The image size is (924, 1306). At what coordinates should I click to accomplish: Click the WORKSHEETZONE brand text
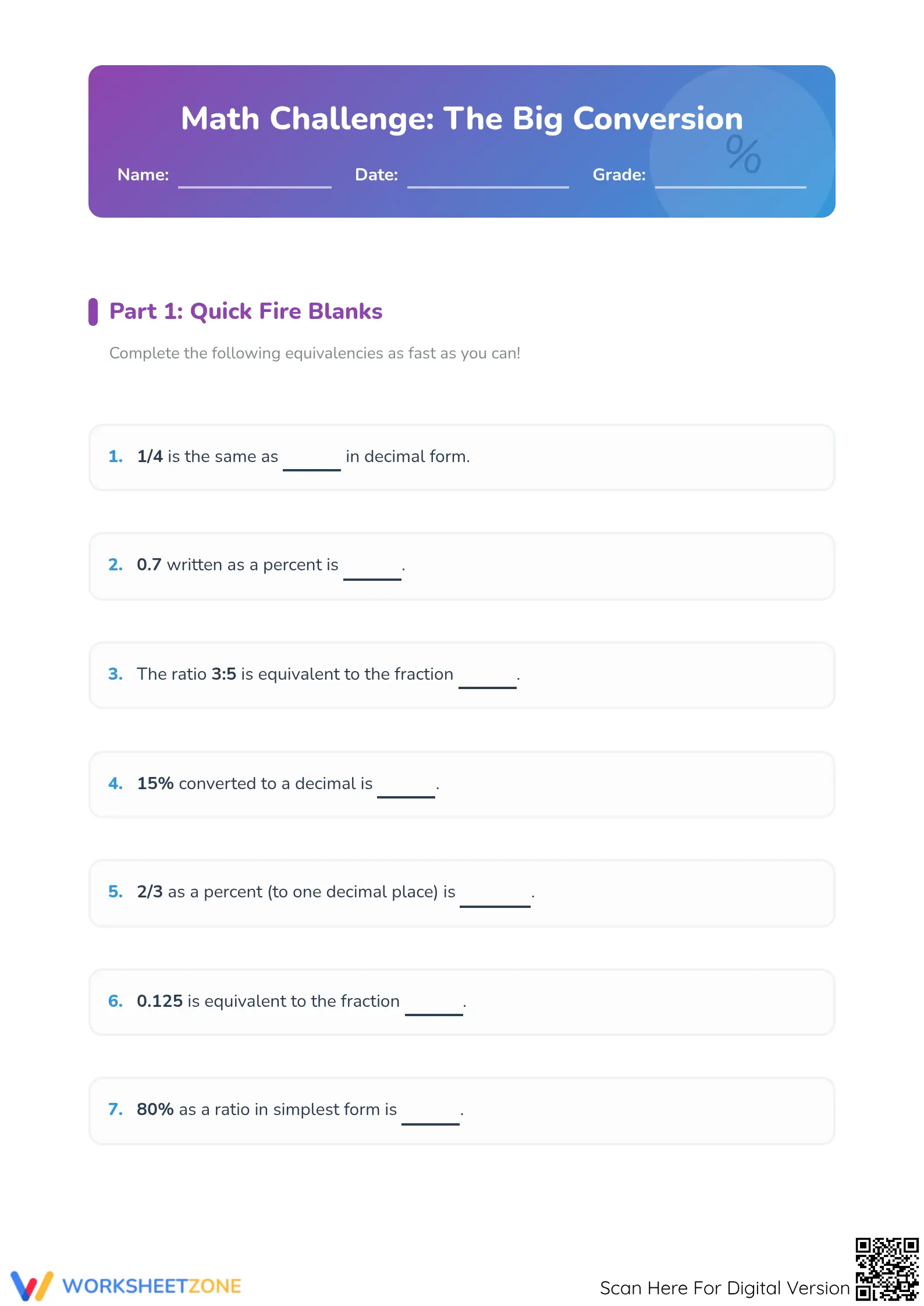pyautogui.click(x=151, y=1286)
